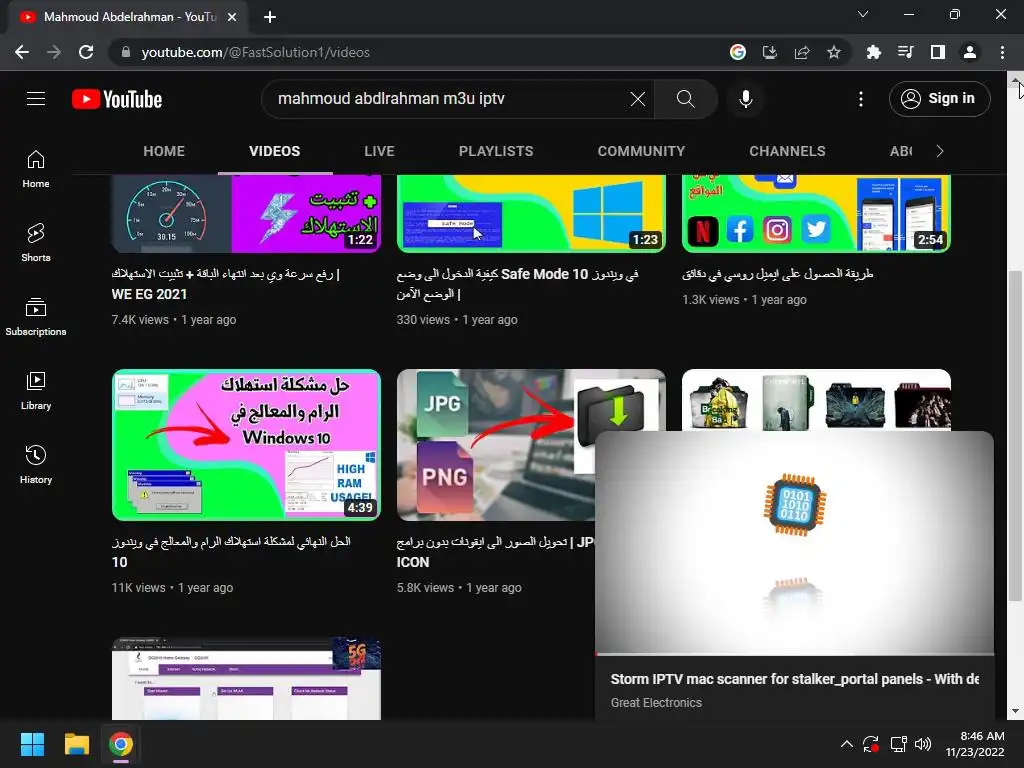Open the Chrome extensions puzzle icon

coord(873,52)
